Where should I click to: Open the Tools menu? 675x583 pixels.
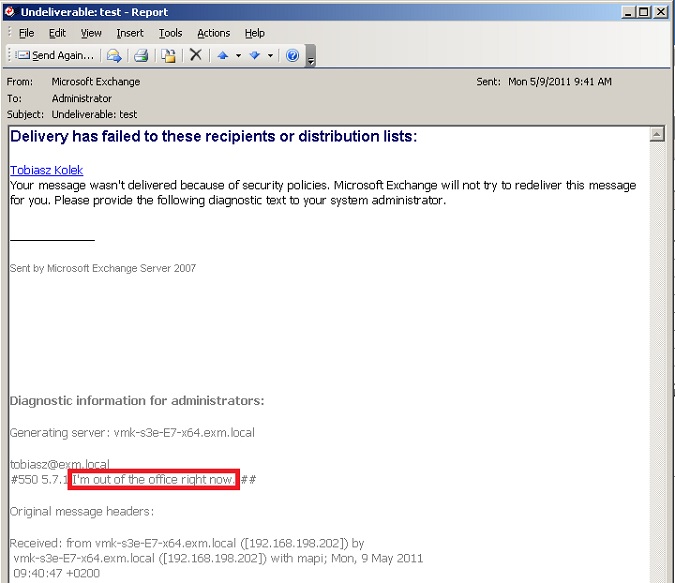point(170,33)
